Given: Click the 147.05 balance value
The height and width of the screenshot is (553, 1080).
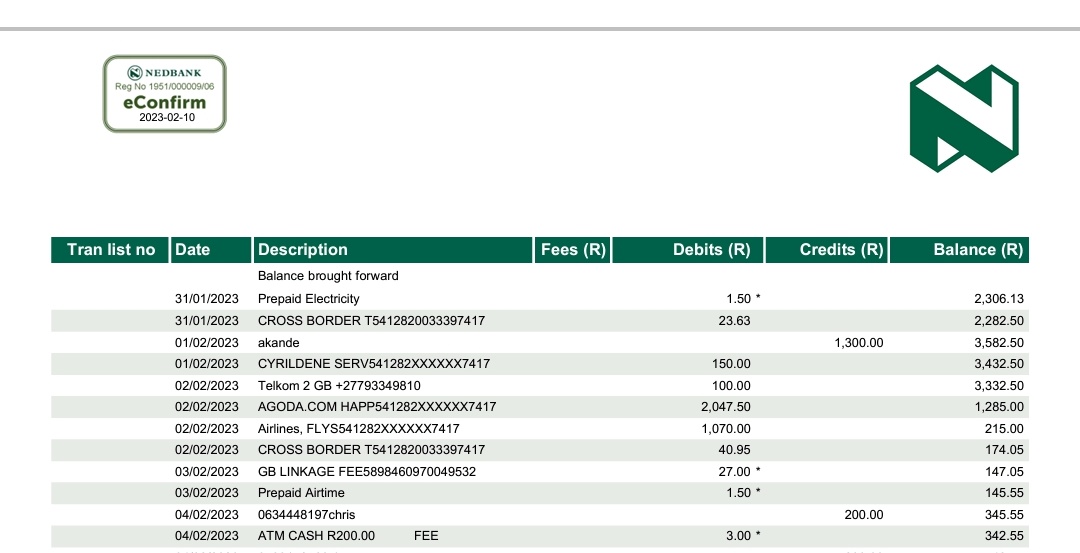Looking at the screenshot, I should tap(1004, 472).
